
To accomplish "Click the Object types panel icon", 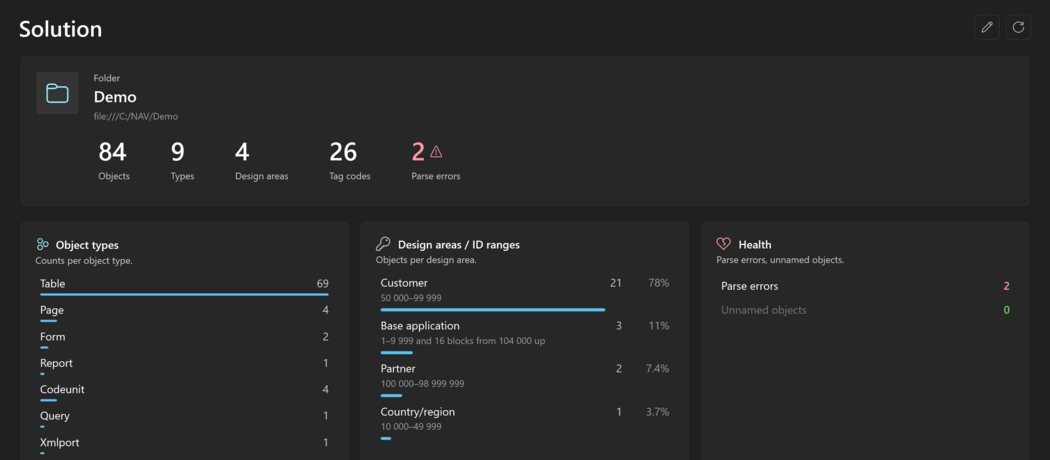I will pos(43,244).
